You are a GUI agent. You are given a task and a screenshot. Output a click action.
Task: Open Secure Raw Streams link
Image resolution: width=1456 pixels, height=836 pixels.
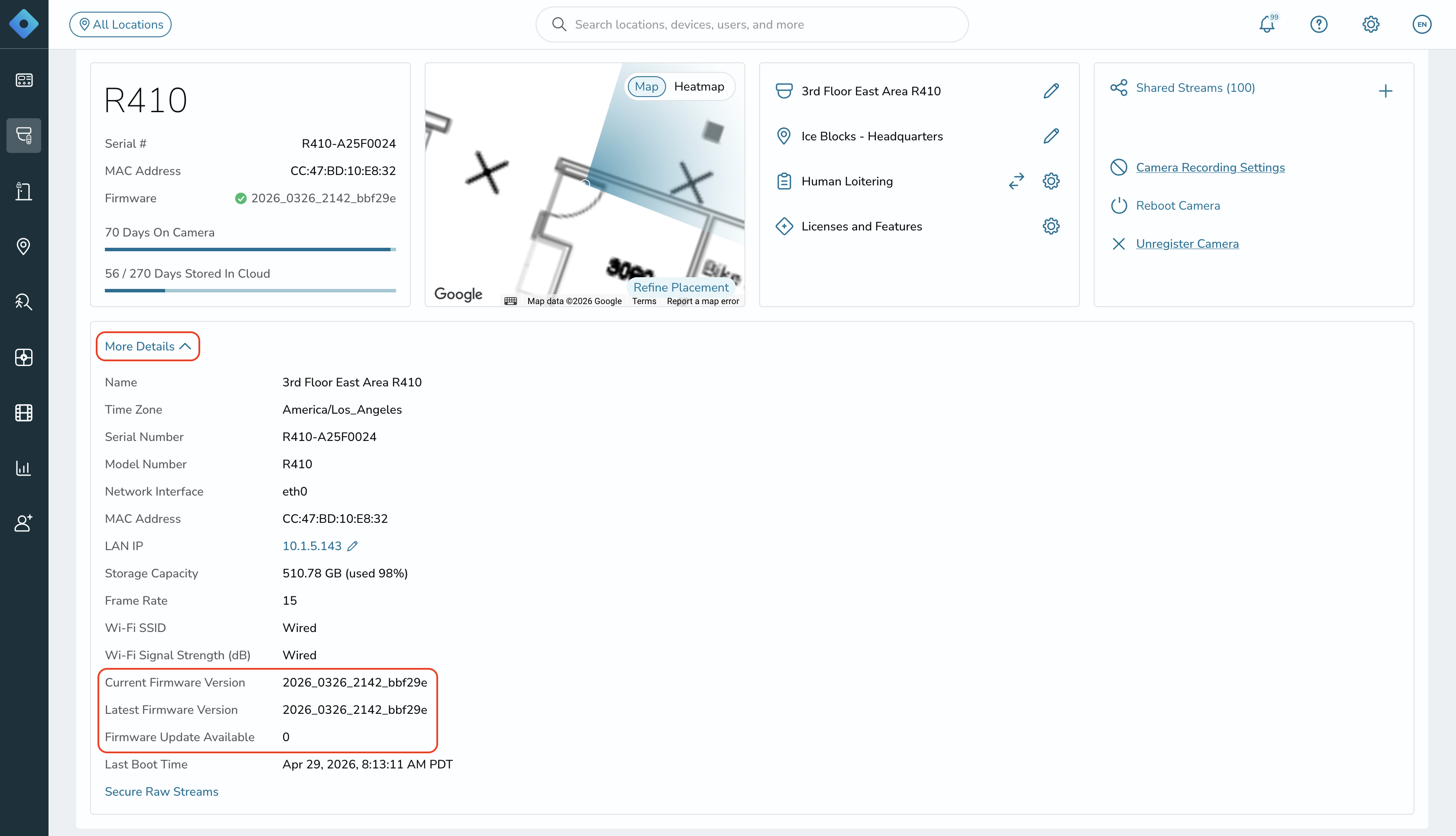[161, 792]
